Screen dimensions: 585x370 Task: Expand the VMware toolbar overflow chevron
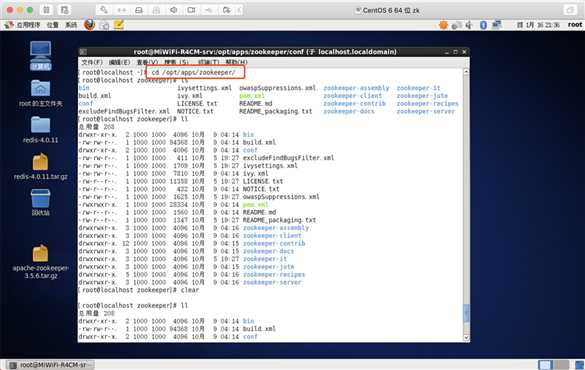coord(239,10)
